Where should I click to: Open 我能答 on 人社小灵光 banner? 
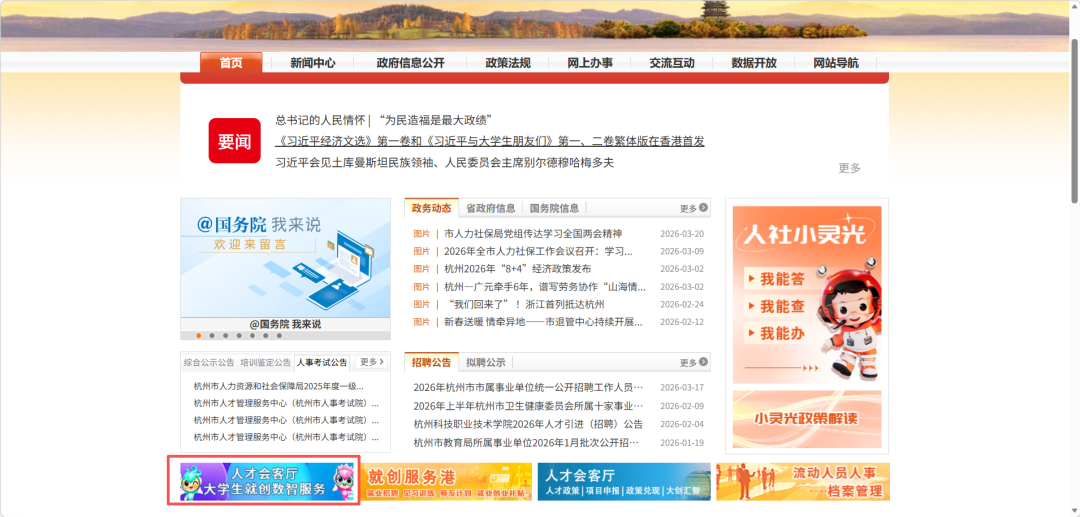point(776,279)
